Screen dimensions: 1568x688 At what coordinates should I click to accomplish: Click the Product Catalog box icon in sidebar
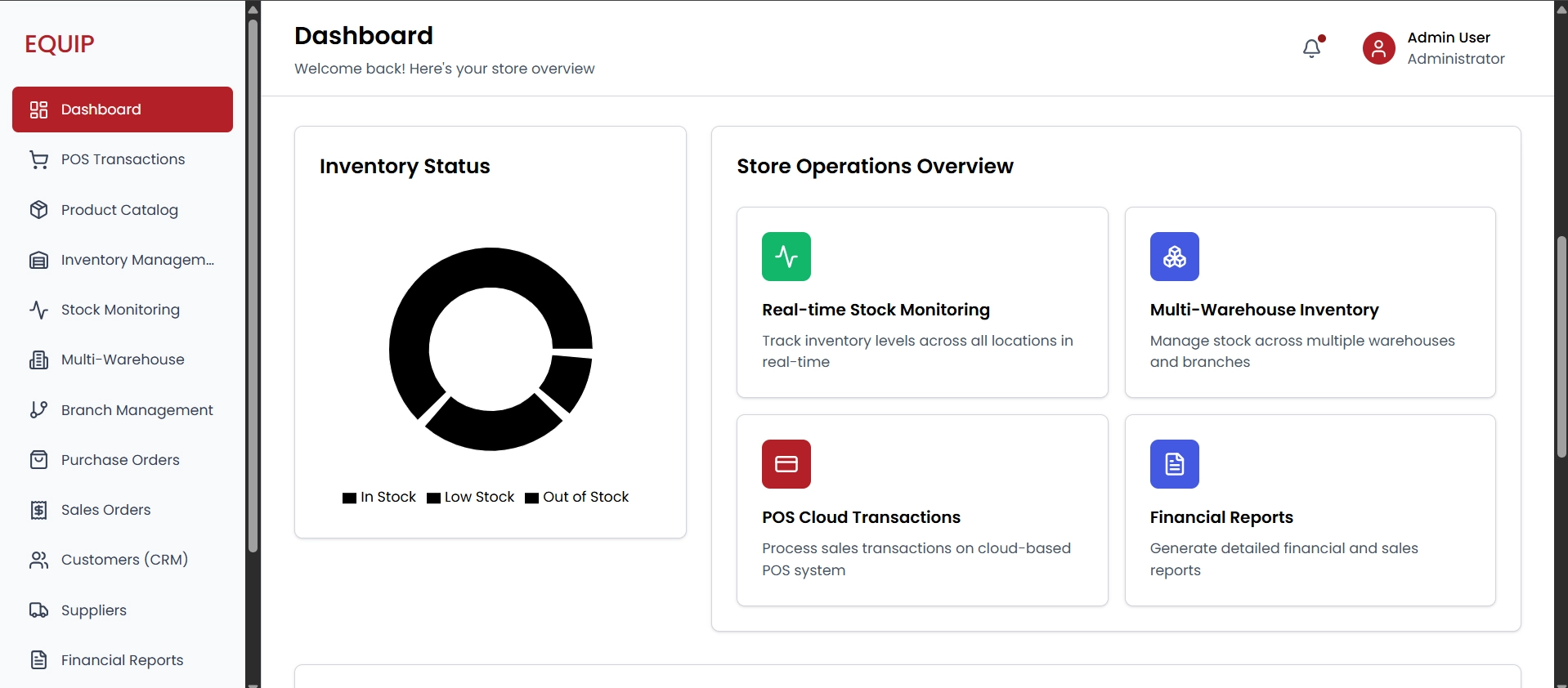(x=38, y=210)
